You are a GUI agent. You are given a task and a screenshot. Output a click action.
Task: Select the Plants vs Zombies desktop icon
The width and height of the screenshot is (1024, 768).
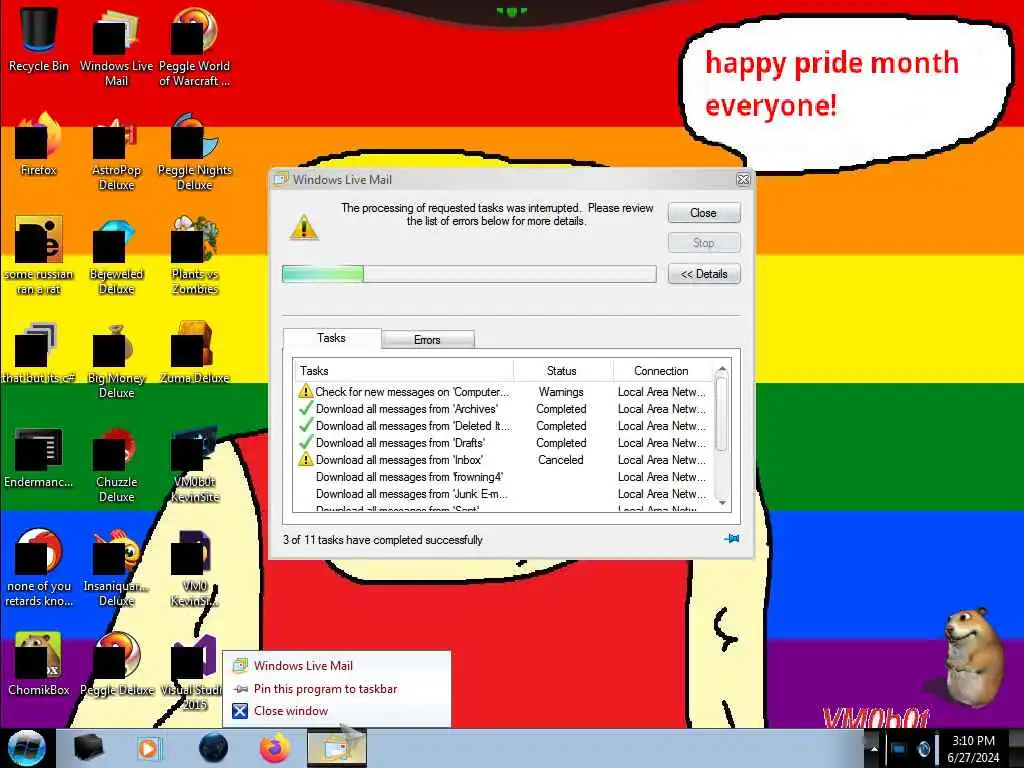[x=194, y=255]
